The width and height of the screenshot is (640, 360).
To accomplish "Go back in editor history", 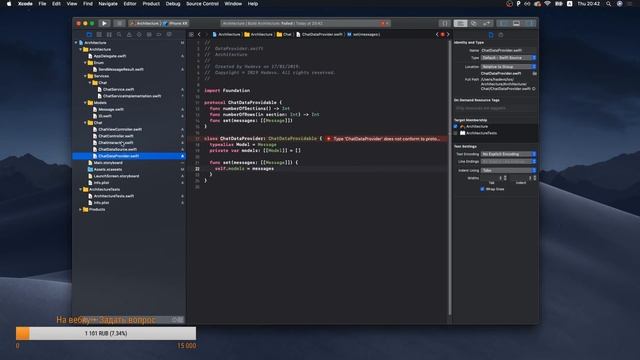I will click(199, 34).
